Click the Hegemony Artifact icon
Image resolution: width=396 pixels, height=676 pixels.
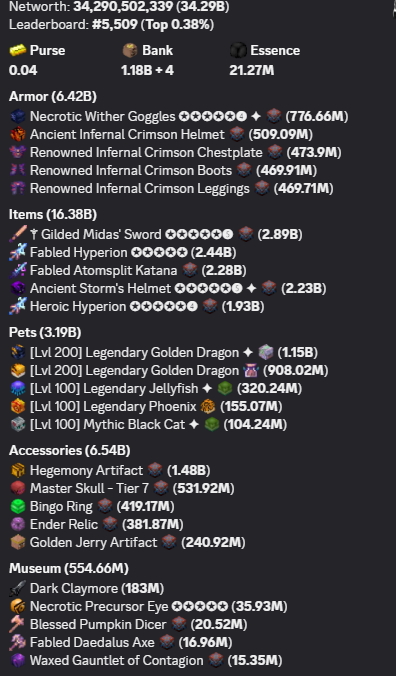[x=18, y=470]
